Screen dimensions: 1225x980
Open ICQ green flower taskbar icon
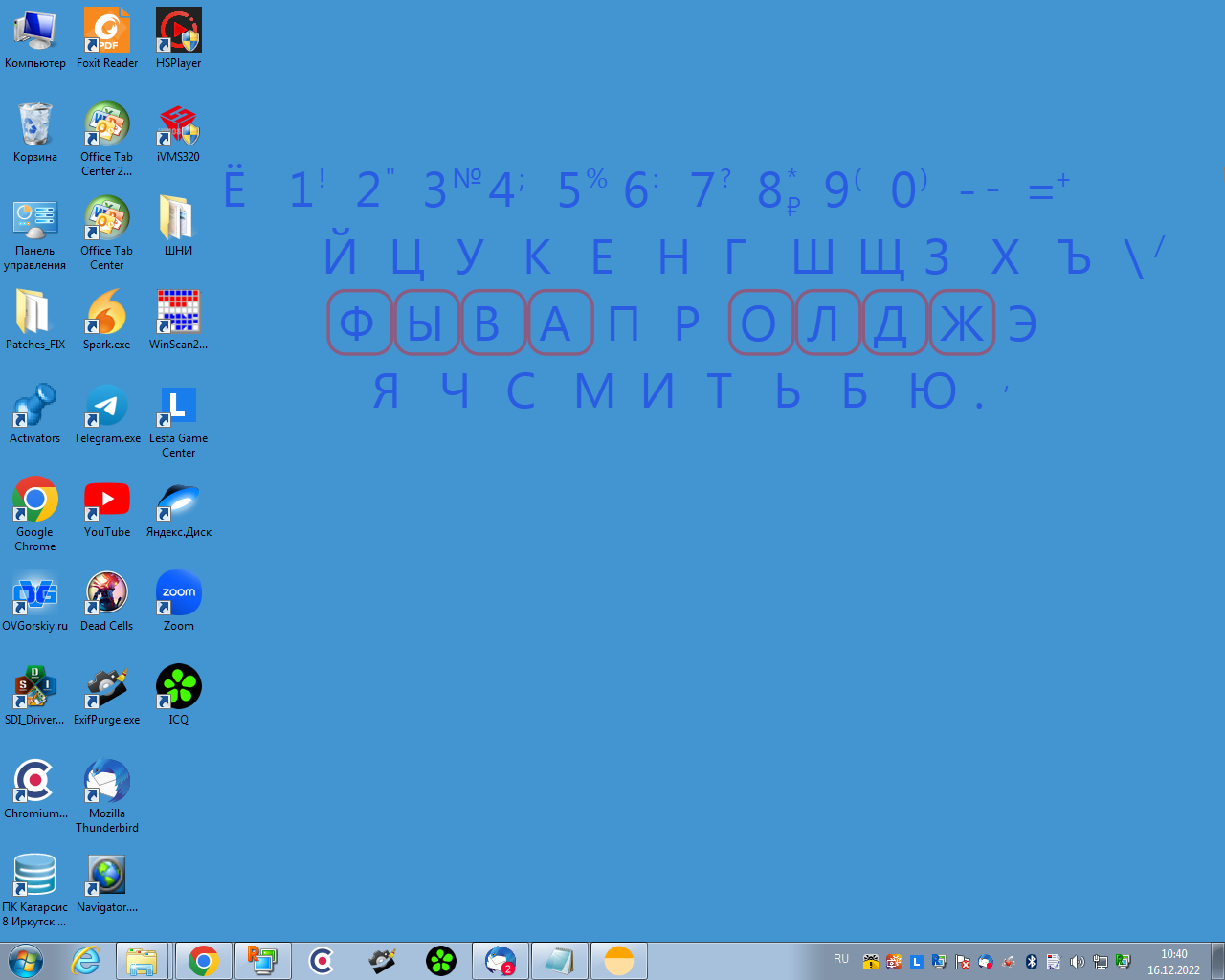[x=441, y=961]
